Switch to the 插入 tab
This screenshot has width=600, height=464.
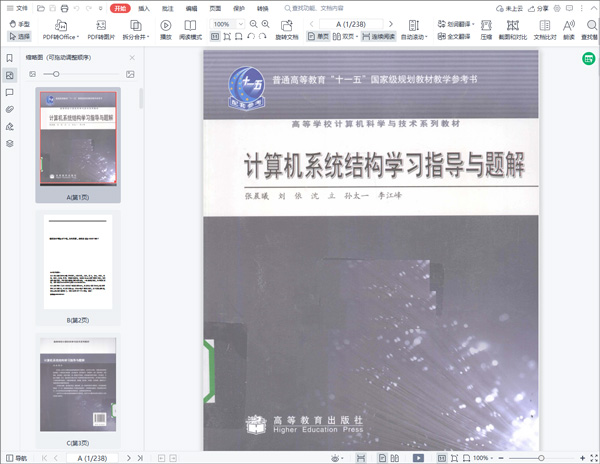(x=144, y=8)
